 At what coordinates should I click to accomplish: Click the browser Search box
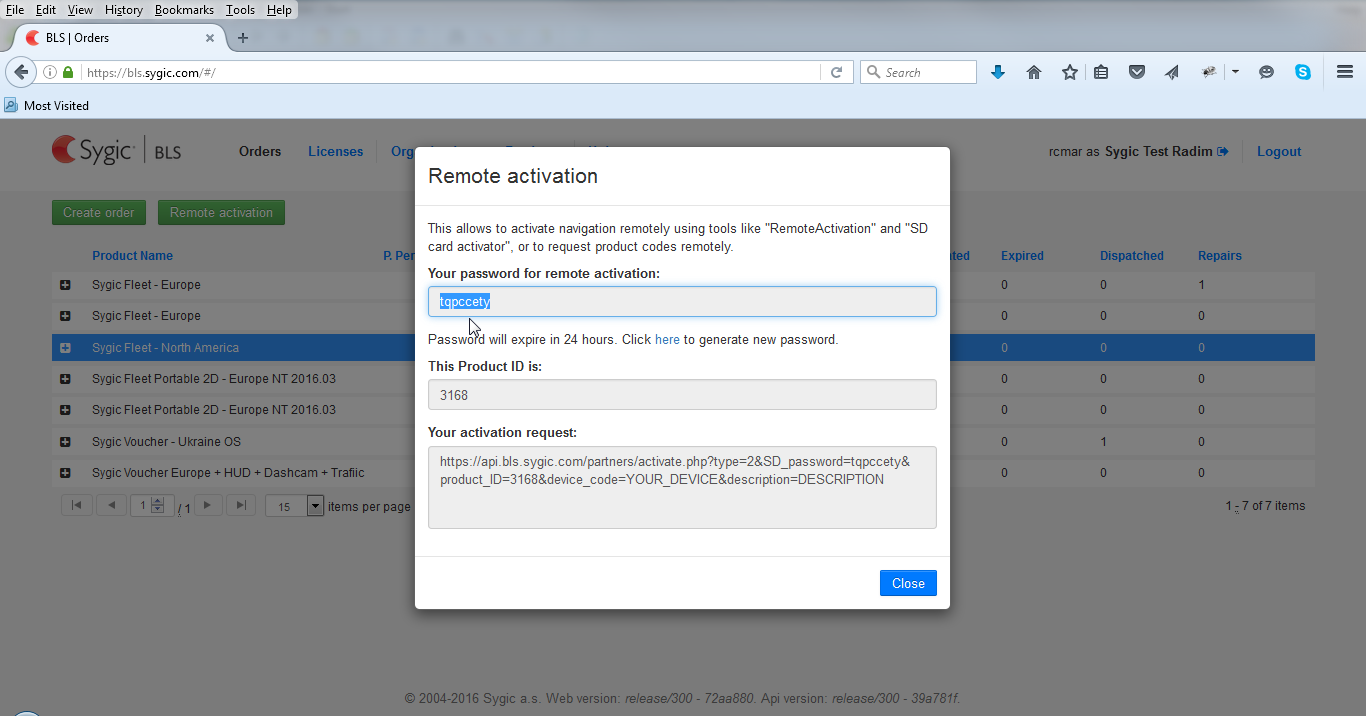[x=918, y=72]
